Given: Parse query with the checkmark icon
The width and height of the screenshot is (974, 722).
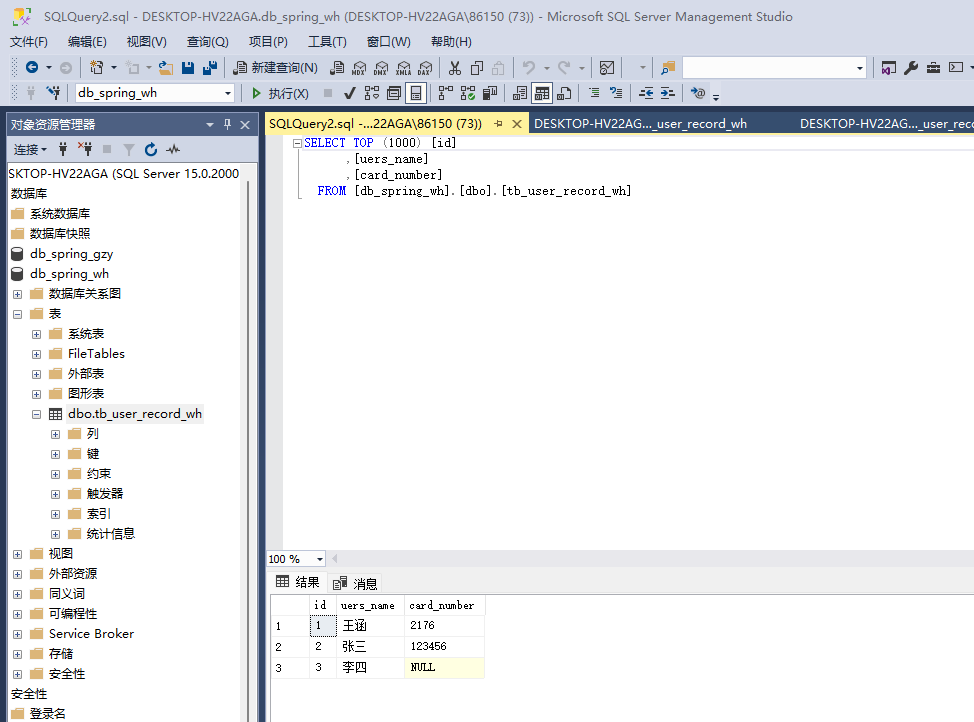Looking at the screenshot, I should [x=350, y=93].
